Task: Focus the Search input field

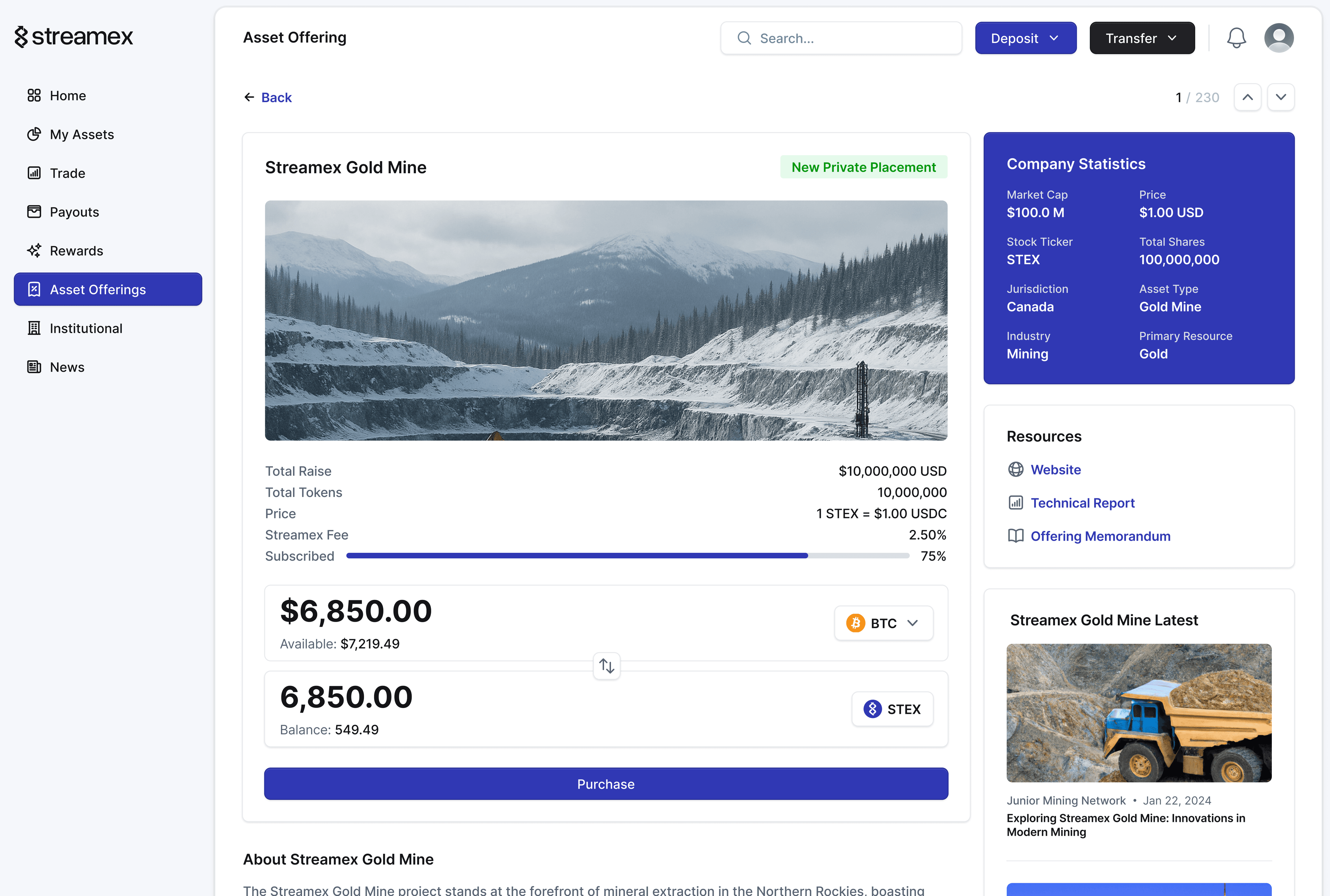Action: coord(841,38)
